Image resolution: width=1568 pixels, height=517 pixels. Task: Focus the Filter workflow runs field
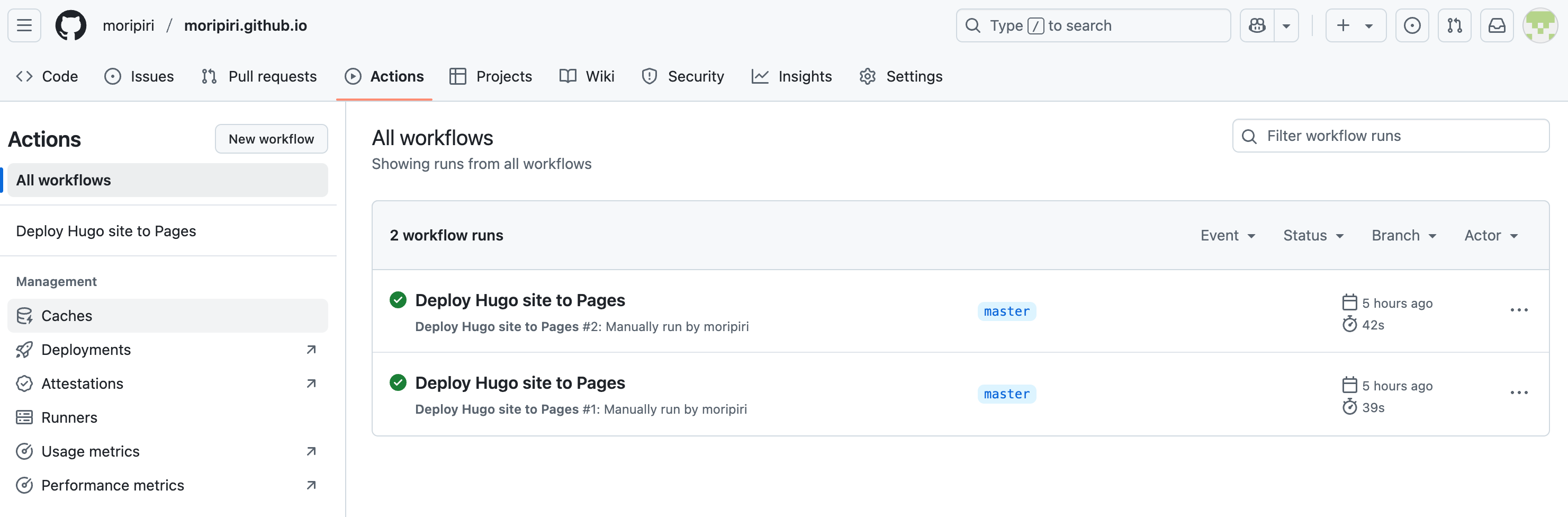pos(1391,136)
